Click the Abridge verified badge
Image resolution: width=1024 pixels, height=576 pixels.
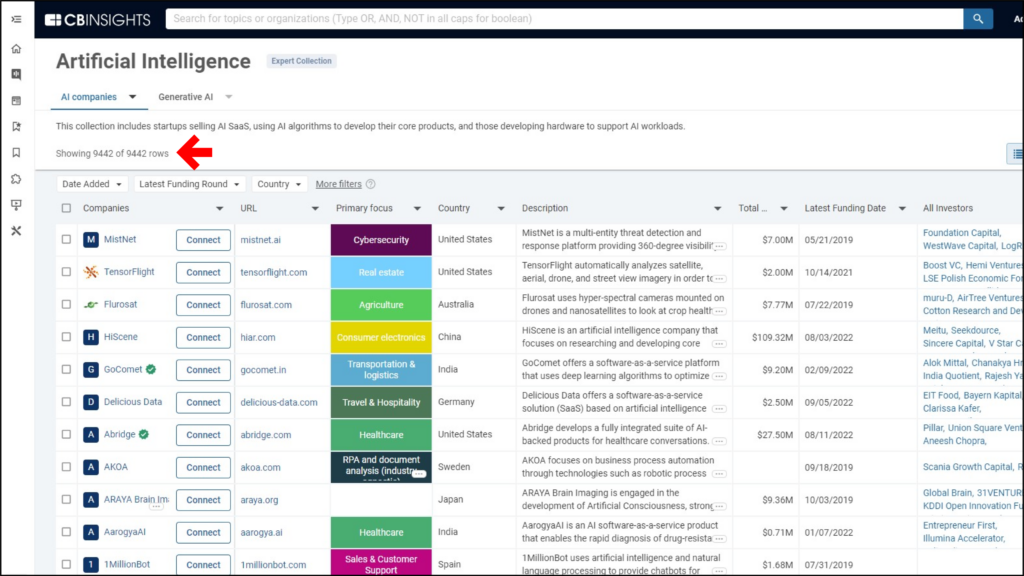pyautogui.click(x=144, y=434)
